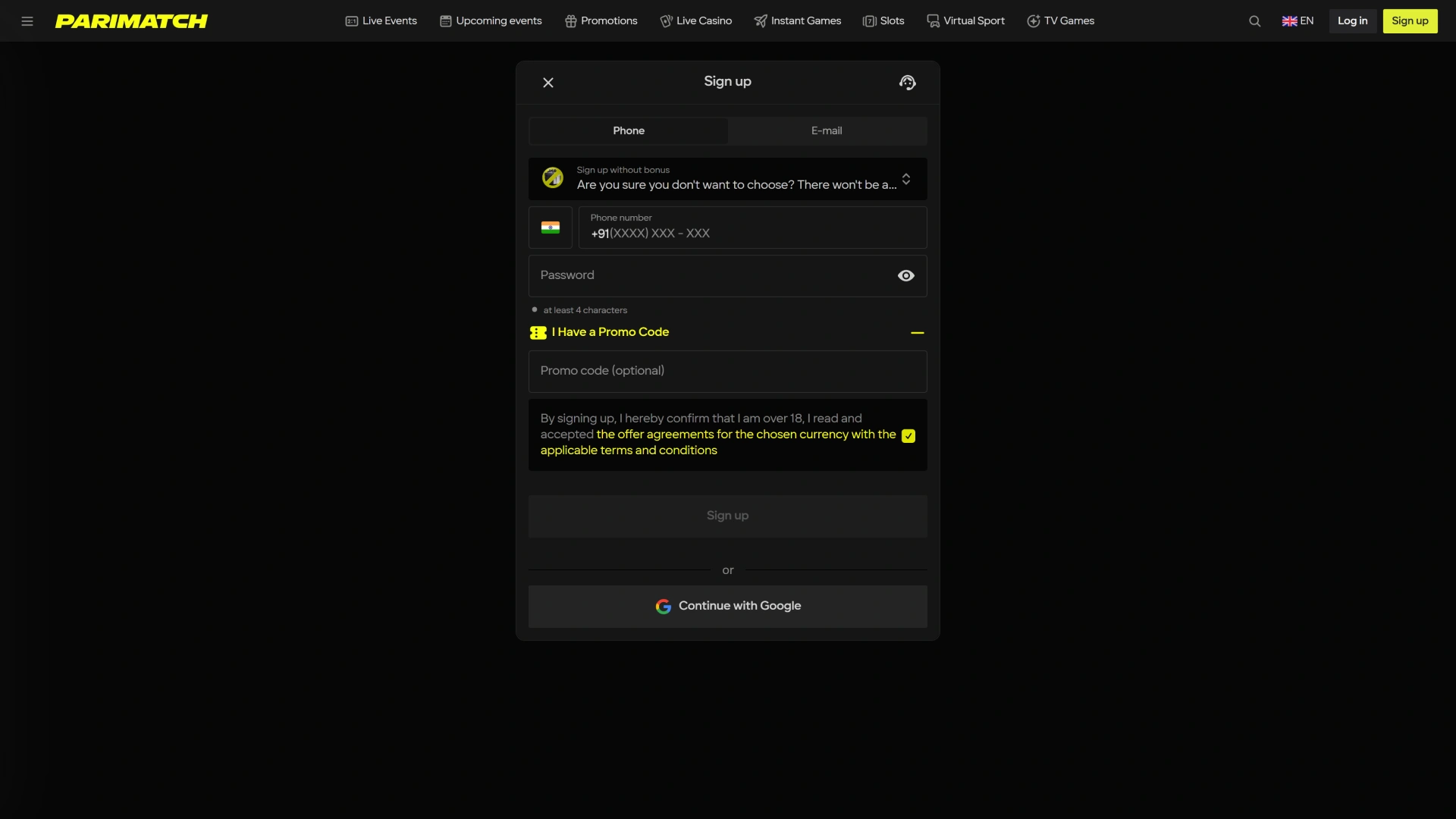This screenshot has height=819, width=1456.
Task: Open customer support headset icon
Action: pos(908,83)
